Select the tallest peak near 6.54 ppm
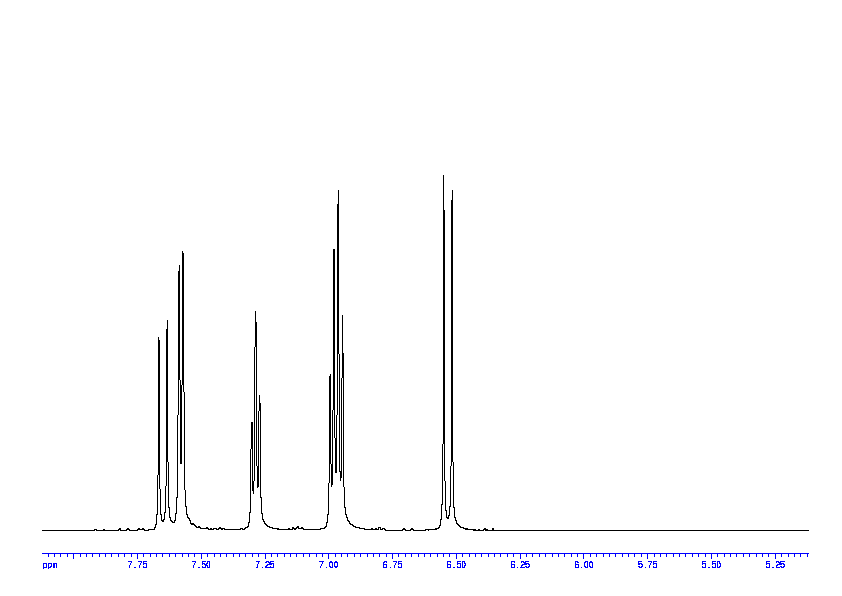842x596 pixels. (x=444, y=180)
